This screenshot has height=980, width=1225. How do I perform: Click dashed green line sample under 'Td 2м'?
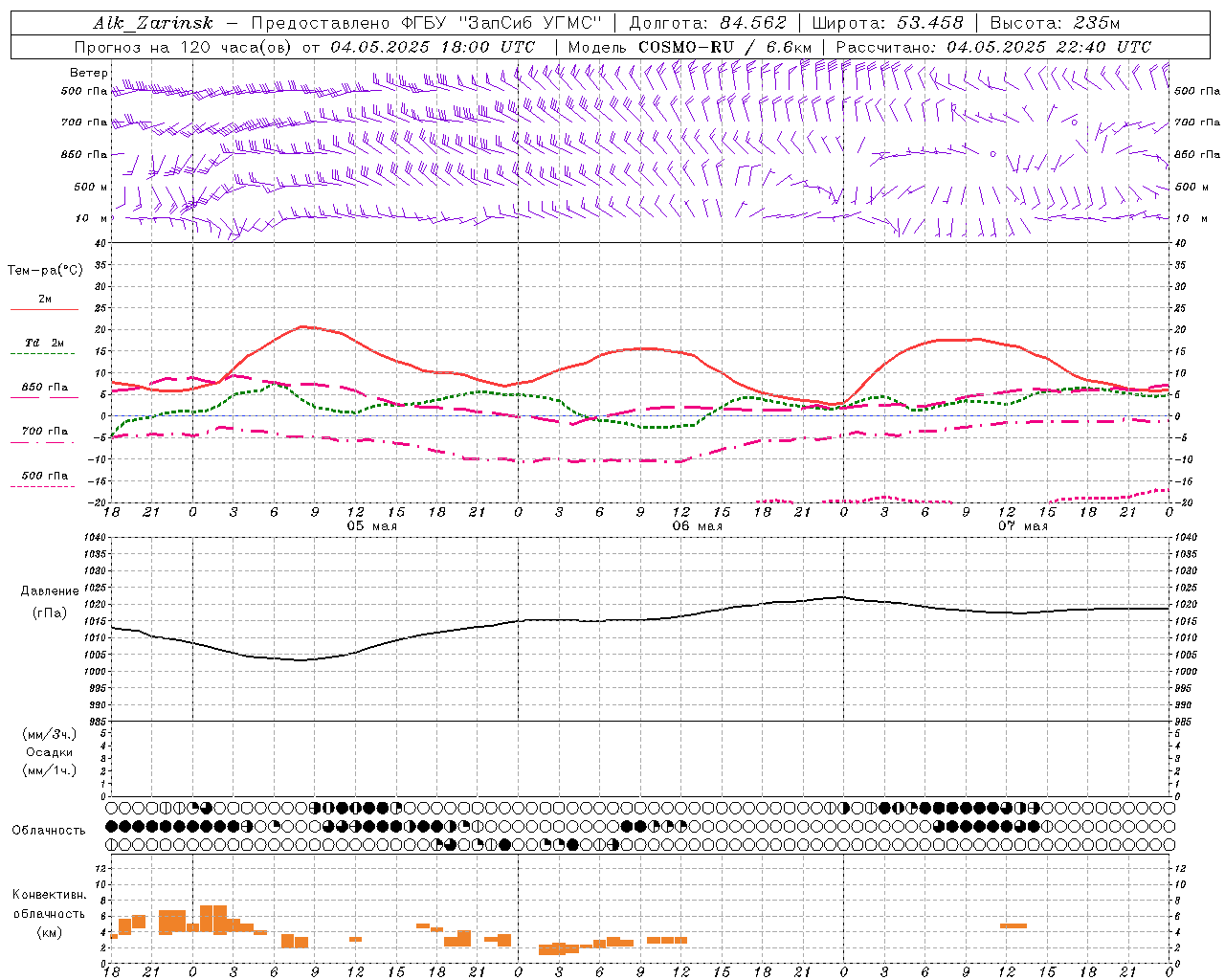(44, 353)
